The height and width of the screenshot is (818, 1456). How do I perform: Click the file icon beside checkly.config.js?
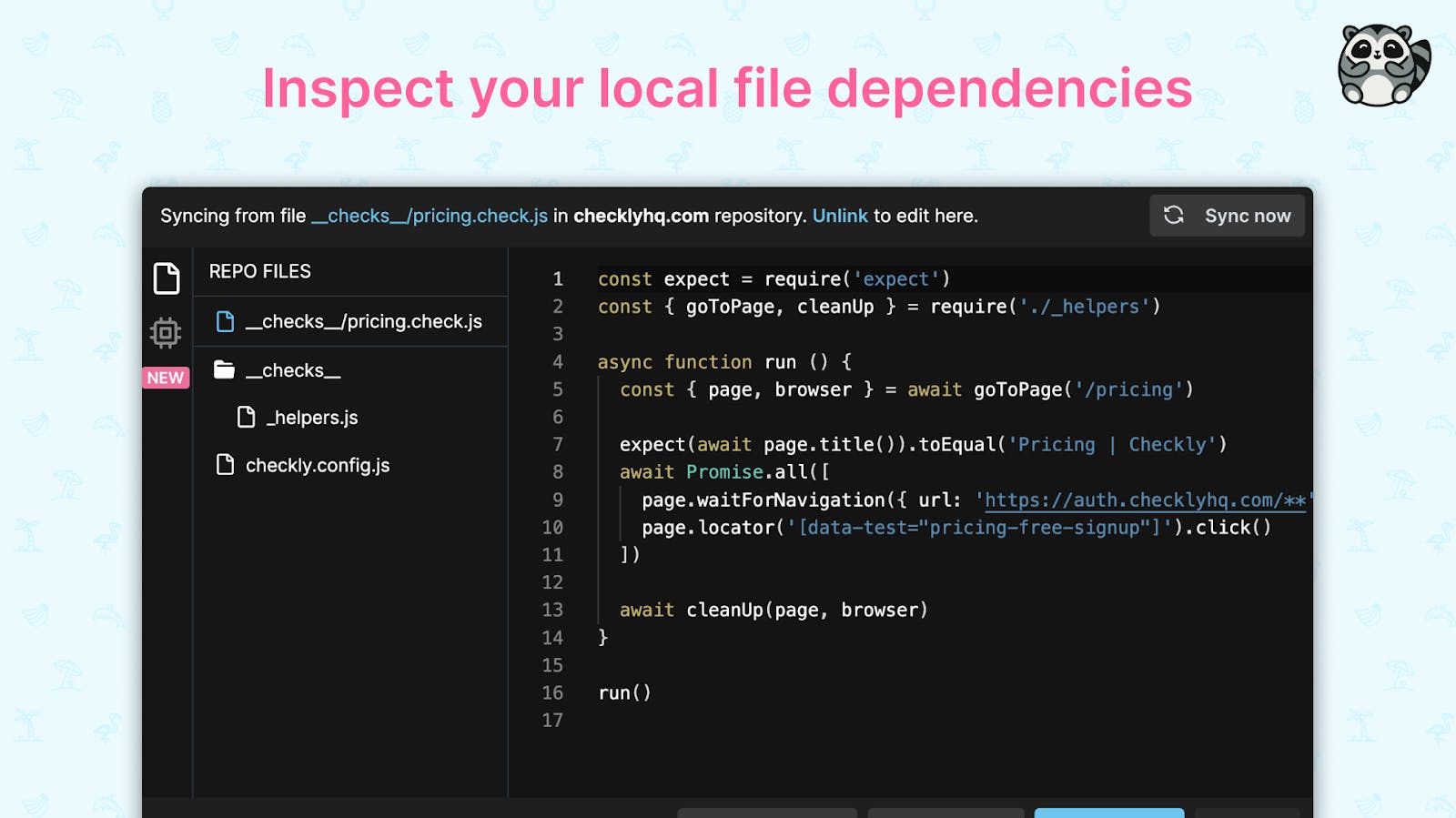pos(225,465)
